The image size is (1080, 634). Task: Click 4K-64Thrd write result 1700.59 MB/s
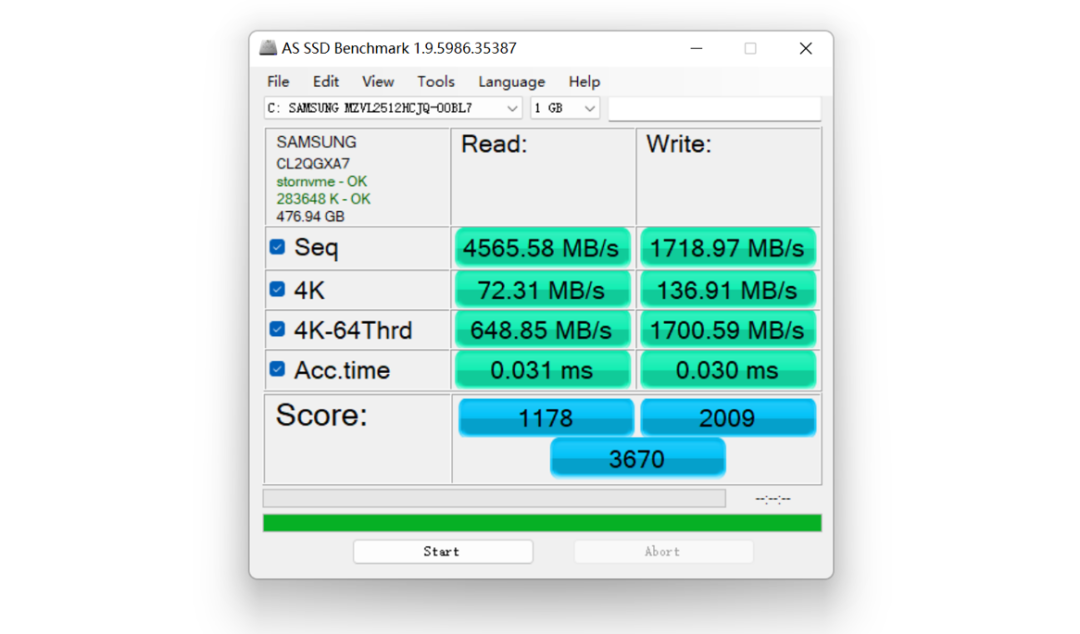pyautogui.click(x=728, y=330)
